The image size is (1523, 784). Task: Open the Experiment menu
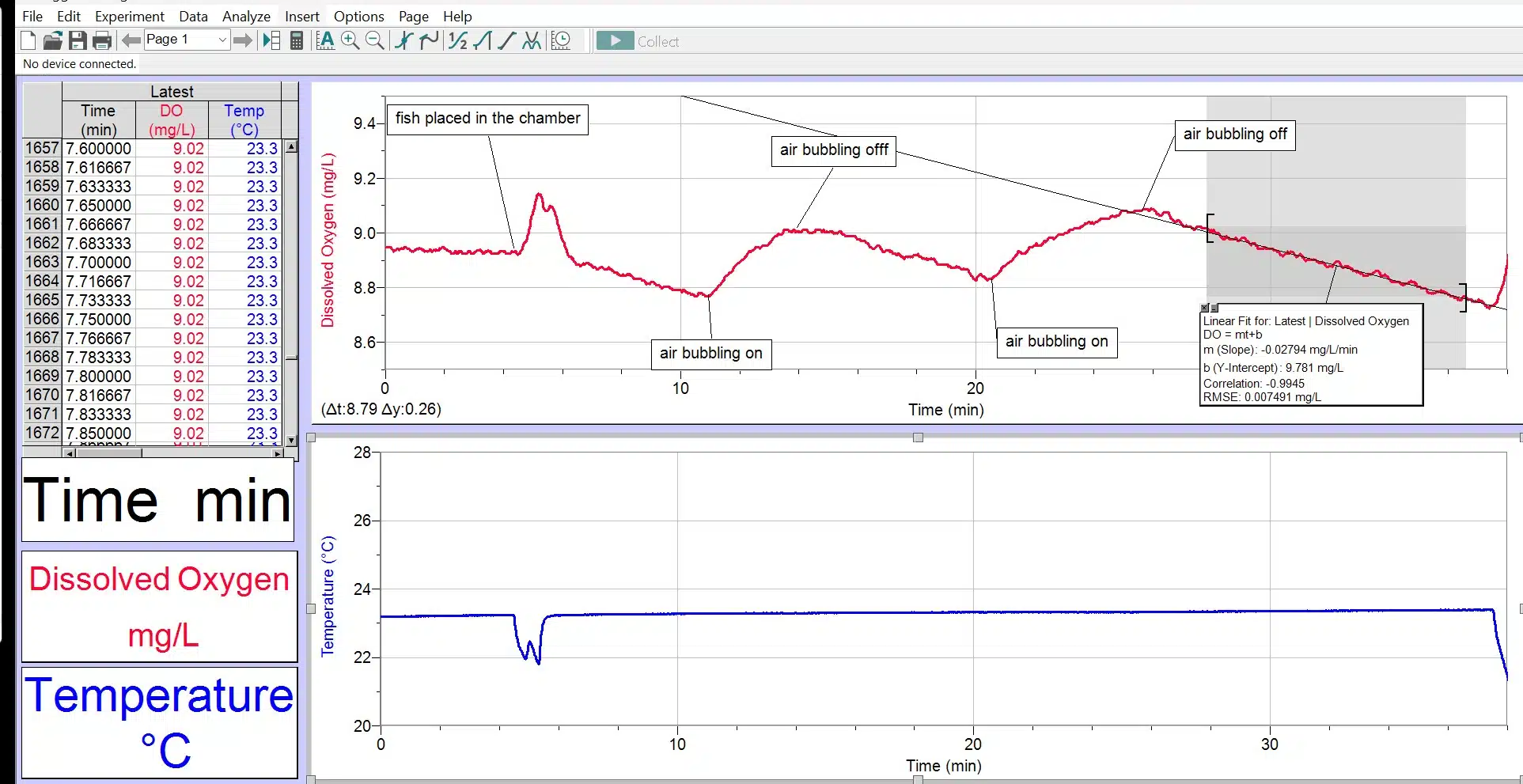point(130,16)
